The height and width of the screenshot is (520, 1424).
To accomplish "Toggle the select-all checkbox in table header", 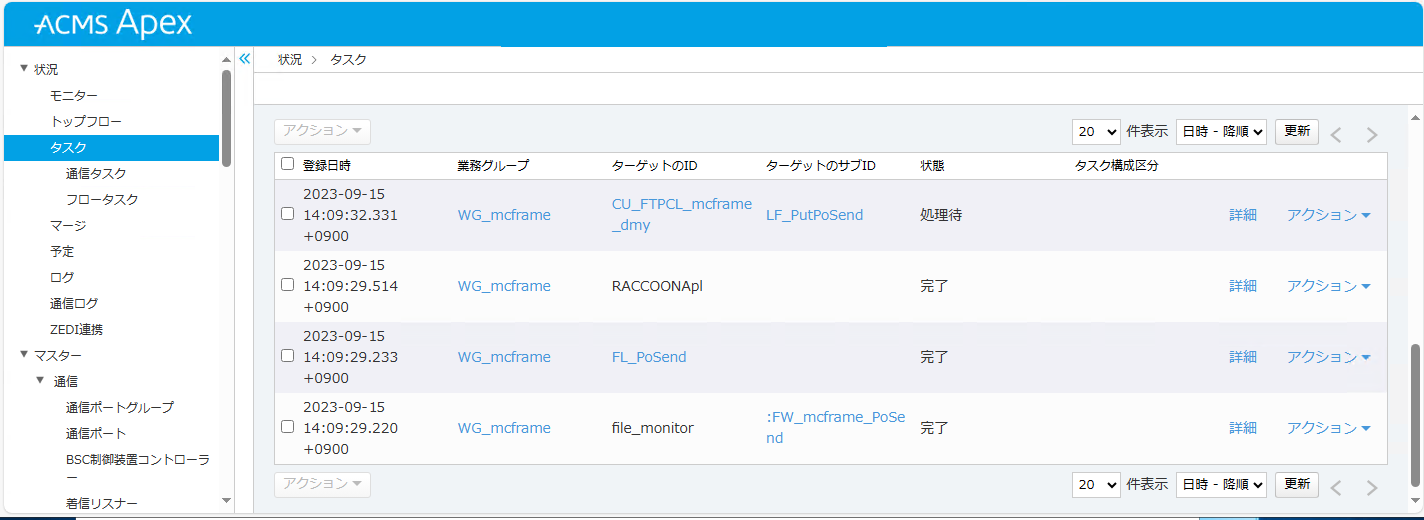I will (x=288, y=164).
